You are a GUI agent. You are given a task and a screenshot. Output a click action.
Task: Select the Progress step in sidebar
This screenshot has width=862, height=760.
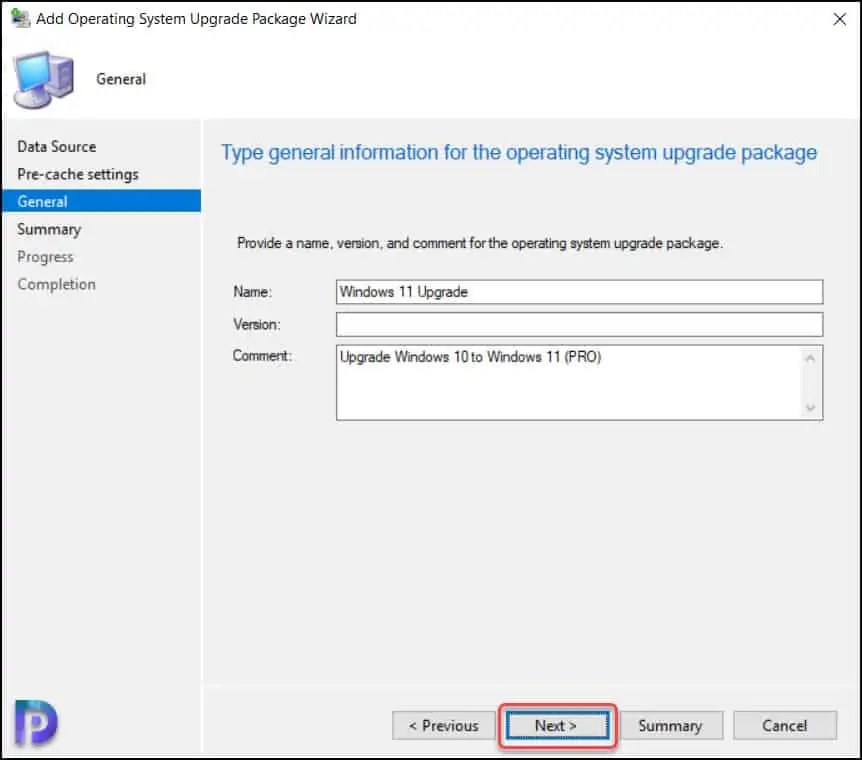[x=45, y=257]
